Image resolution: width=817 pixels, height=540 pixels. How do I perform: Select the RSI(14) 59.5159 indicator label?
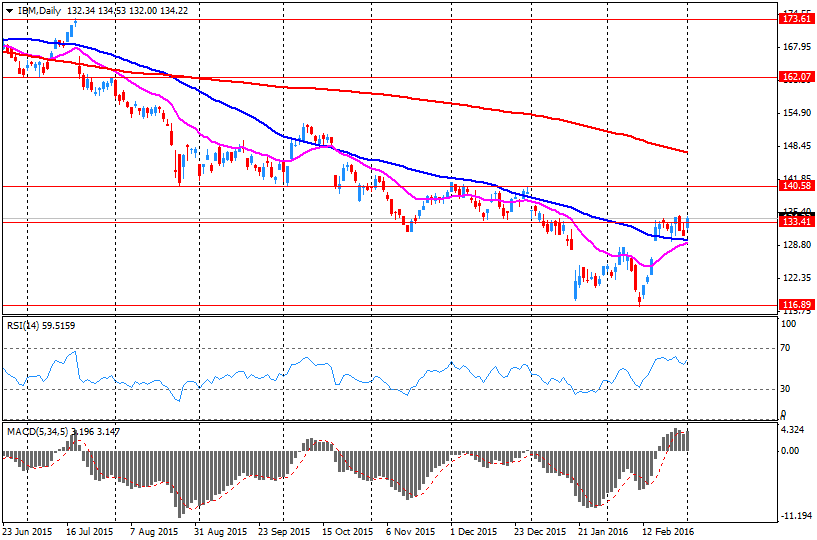pos(41,326)
